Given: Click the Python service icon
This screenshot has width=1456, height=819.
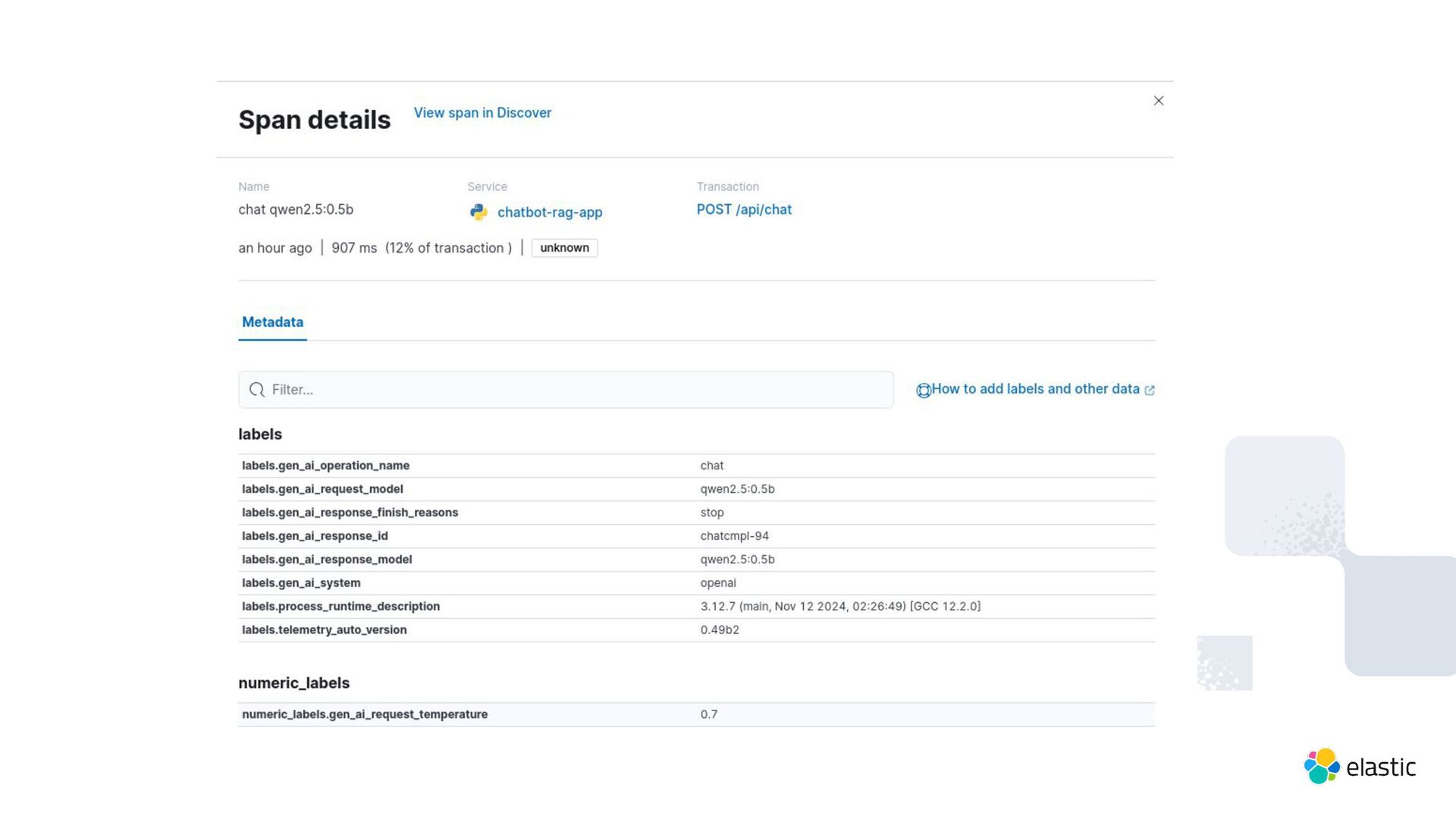Looking at the screenshot, I should coord(479,212).
